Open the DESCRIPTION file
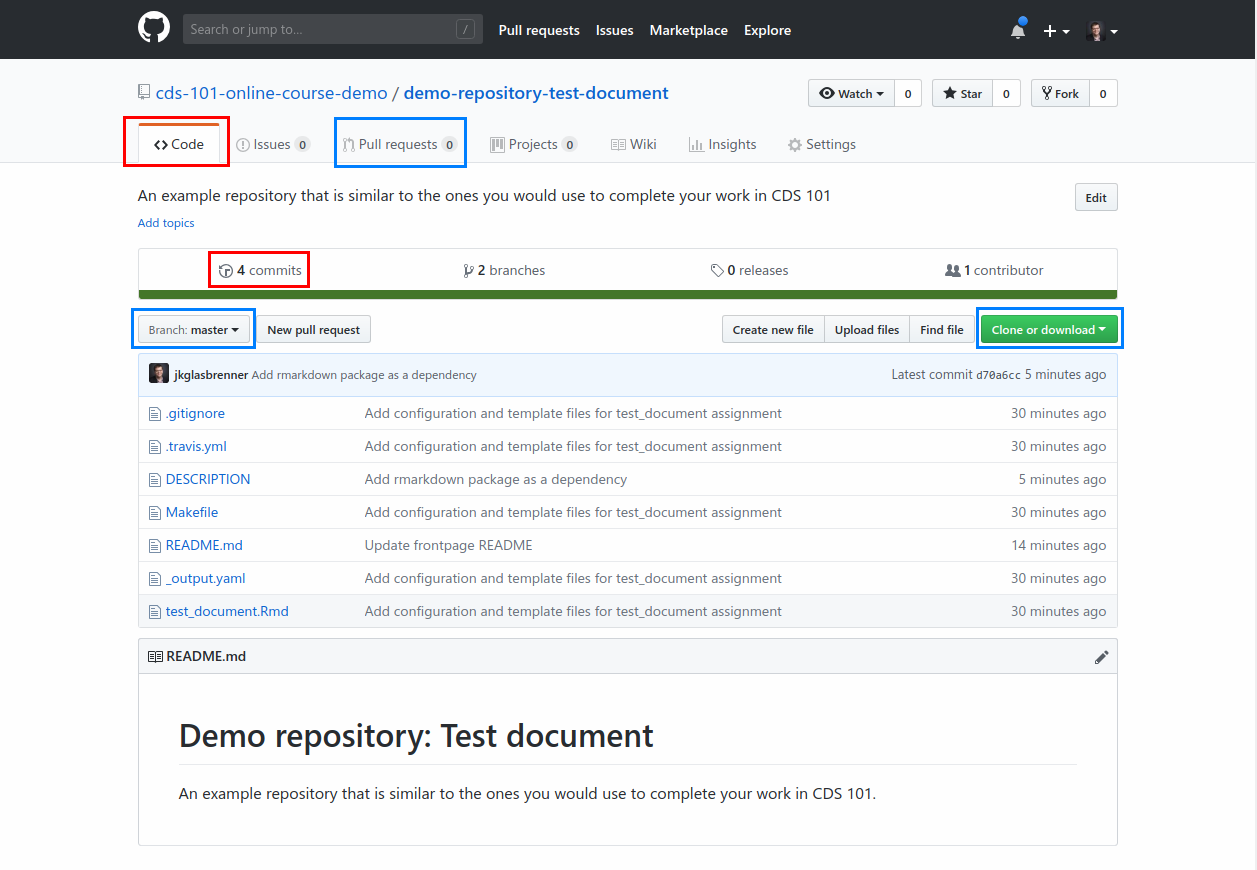This screenshot has width=1257, height=870. [208, 479]
